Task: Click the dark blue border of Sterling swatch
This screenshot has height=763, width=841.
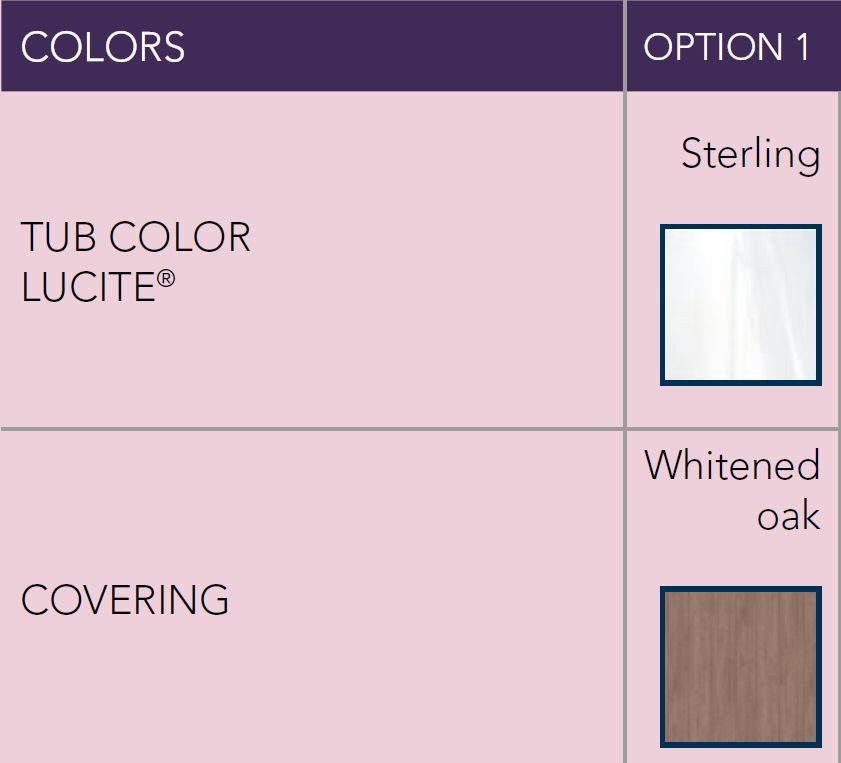Action: pyautogui.click(x=662, y=305)
